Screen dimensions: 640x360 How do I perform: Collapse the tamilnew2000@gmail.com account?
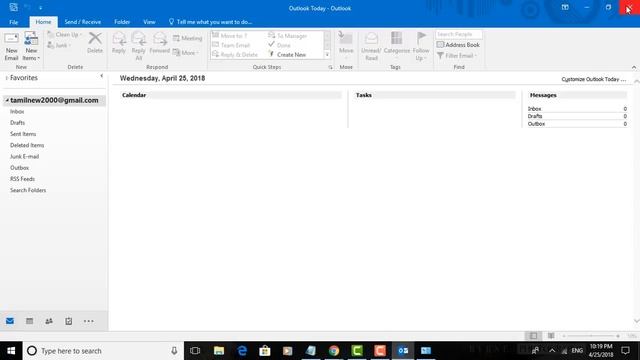(x=7, y=100)
